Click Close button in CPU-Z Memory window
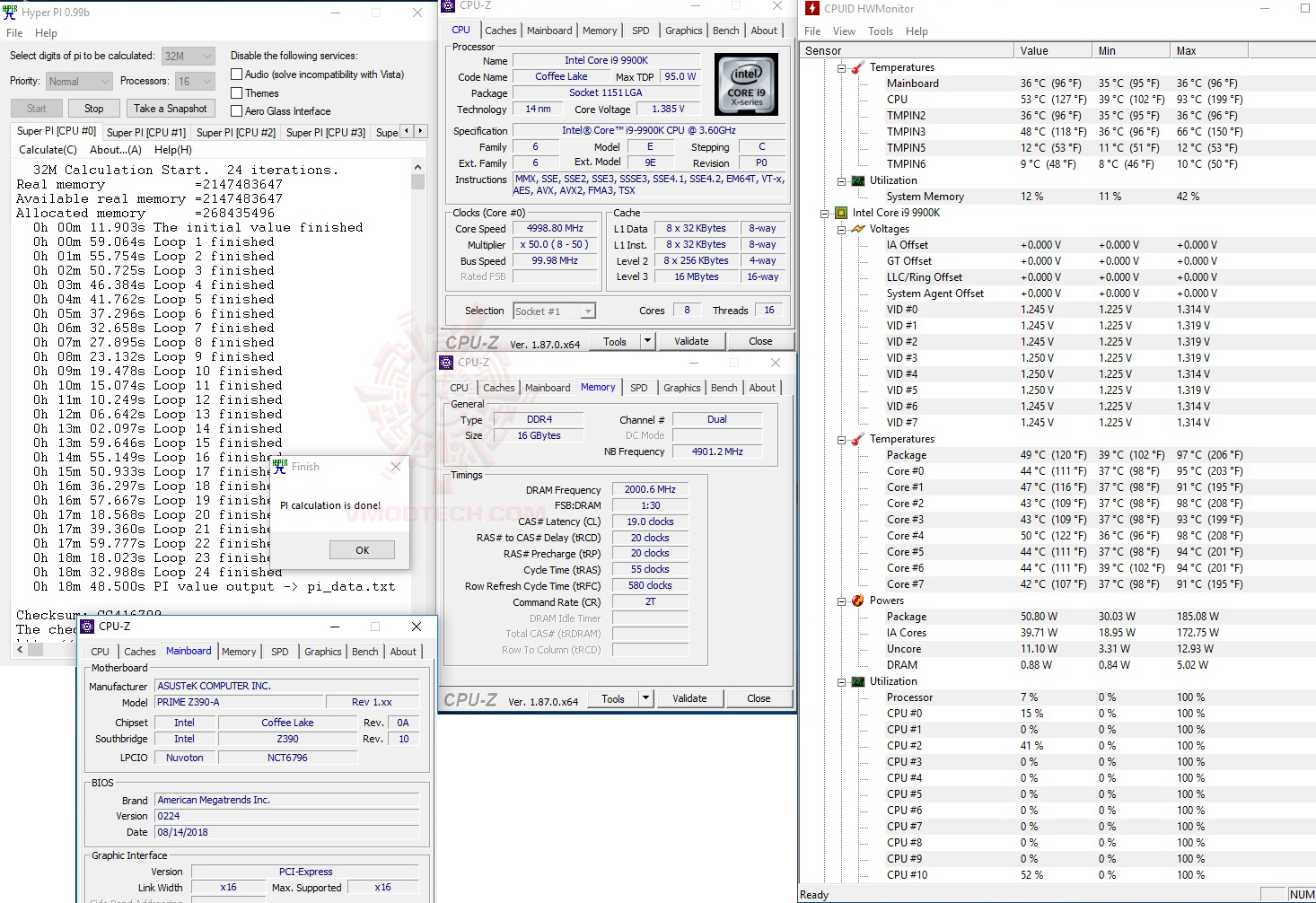The height and width of the screenshot is (903, 1316). 759,698
